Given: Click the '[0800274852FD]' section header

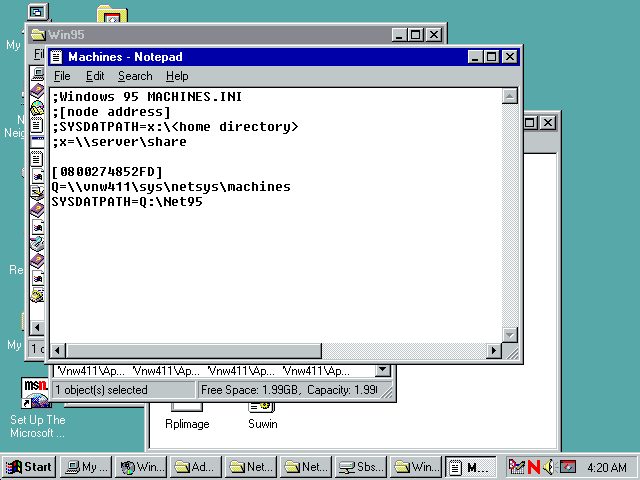Looking at the screenshot, I should click(x=107, y=172).
